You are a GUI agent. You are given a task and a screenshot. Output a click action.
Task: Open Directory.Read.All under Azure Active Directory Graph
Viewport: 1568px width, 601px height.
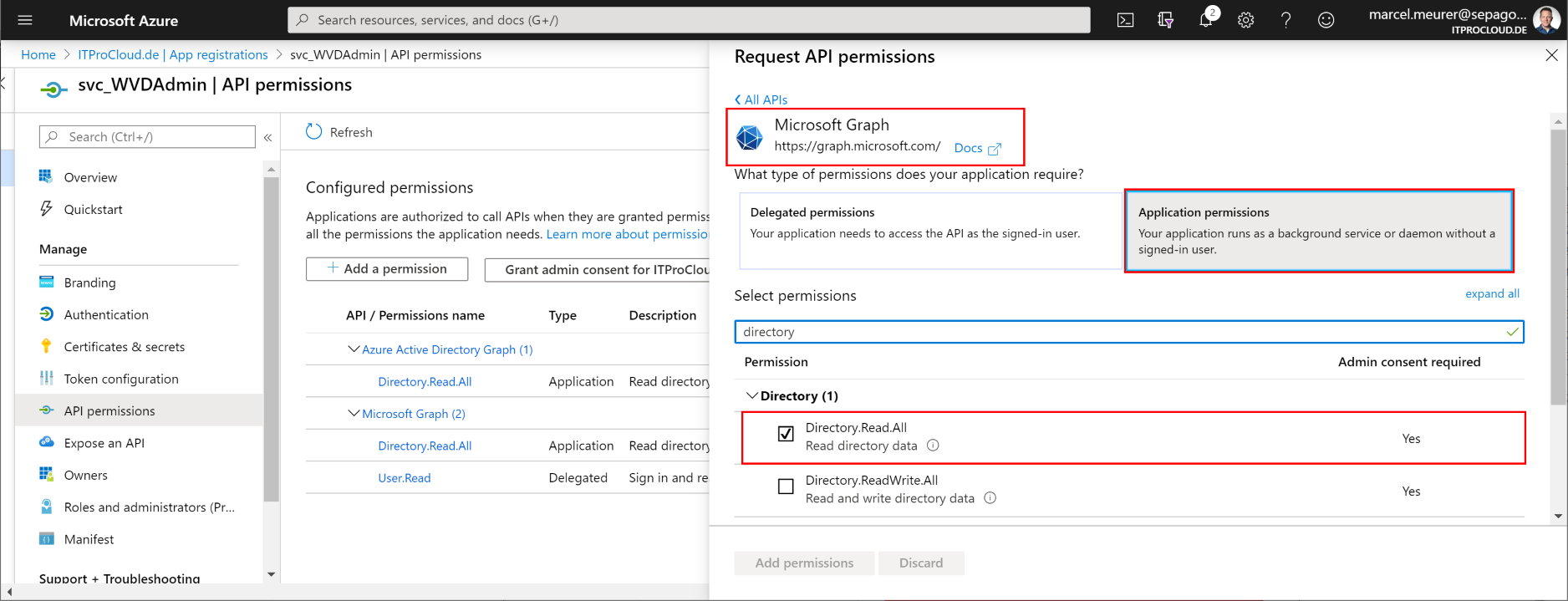click(x=425, y=382)
